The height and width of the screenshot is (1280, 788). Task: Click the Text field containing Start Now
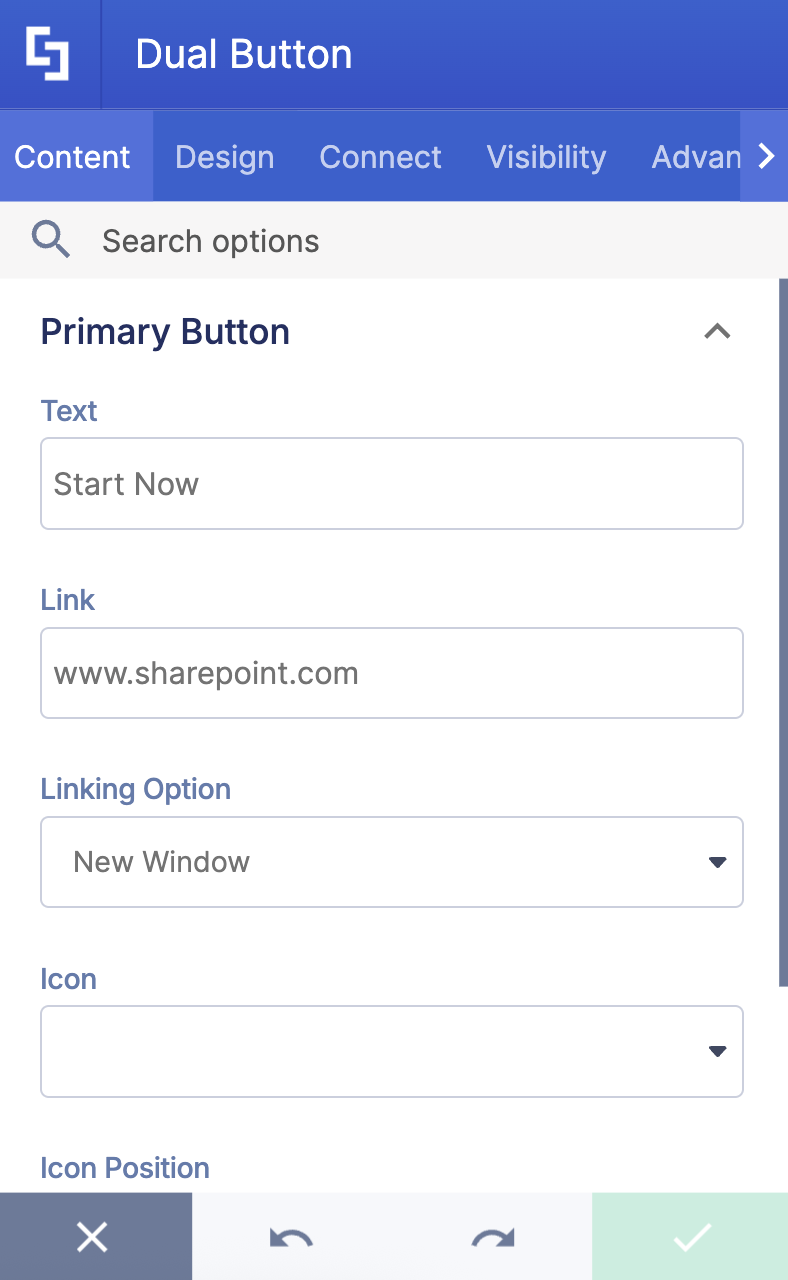tap(391, 483)
